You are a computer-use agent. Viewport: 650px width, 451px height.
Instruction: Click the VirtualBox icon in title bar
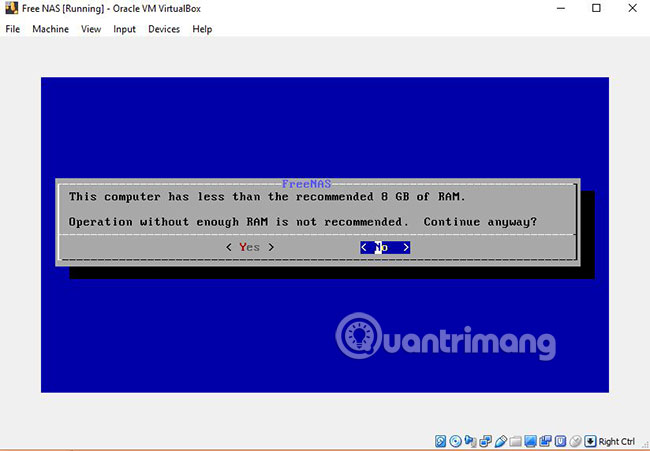(x=12, y=8)
